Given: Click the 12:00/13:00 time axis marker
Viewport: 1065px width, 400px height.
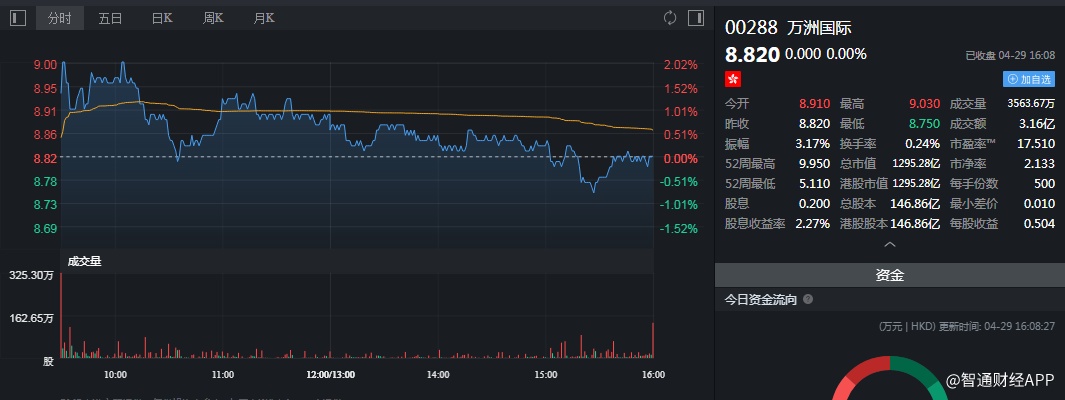Looking at the screenshot, I should (x=330, y=374).
